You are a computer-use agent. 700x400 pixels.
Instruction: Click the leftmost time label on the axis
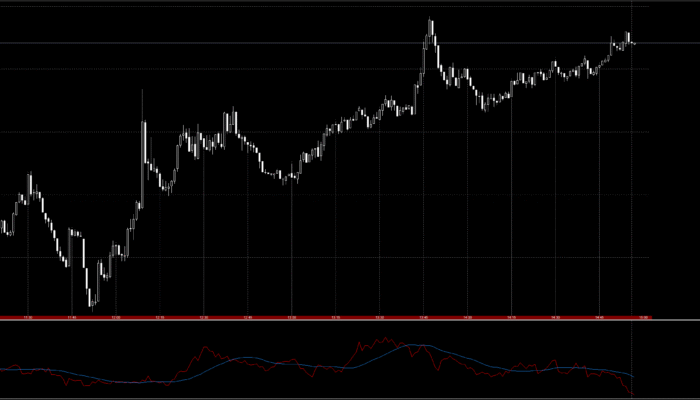coord(28,318)
